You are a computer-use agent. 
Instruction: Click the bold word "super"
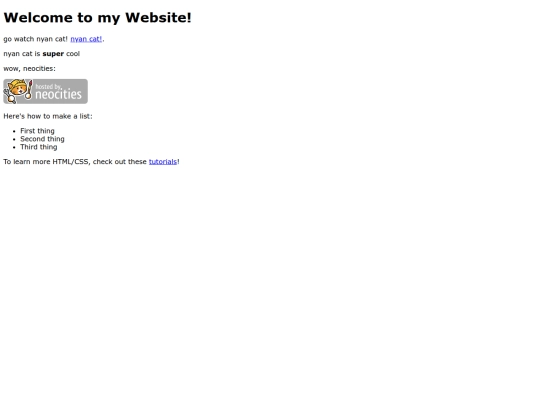tap(53, 54)
